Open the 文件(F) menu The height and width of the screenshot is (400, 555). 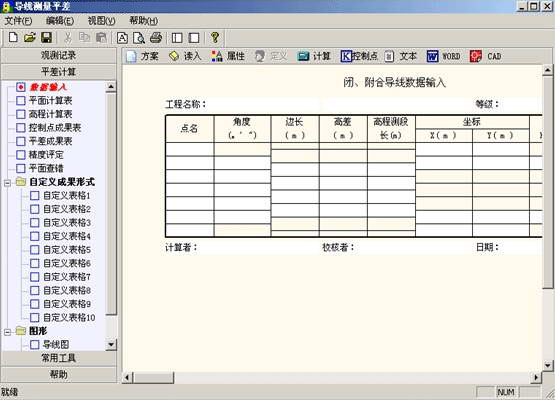tap(18, 21)
